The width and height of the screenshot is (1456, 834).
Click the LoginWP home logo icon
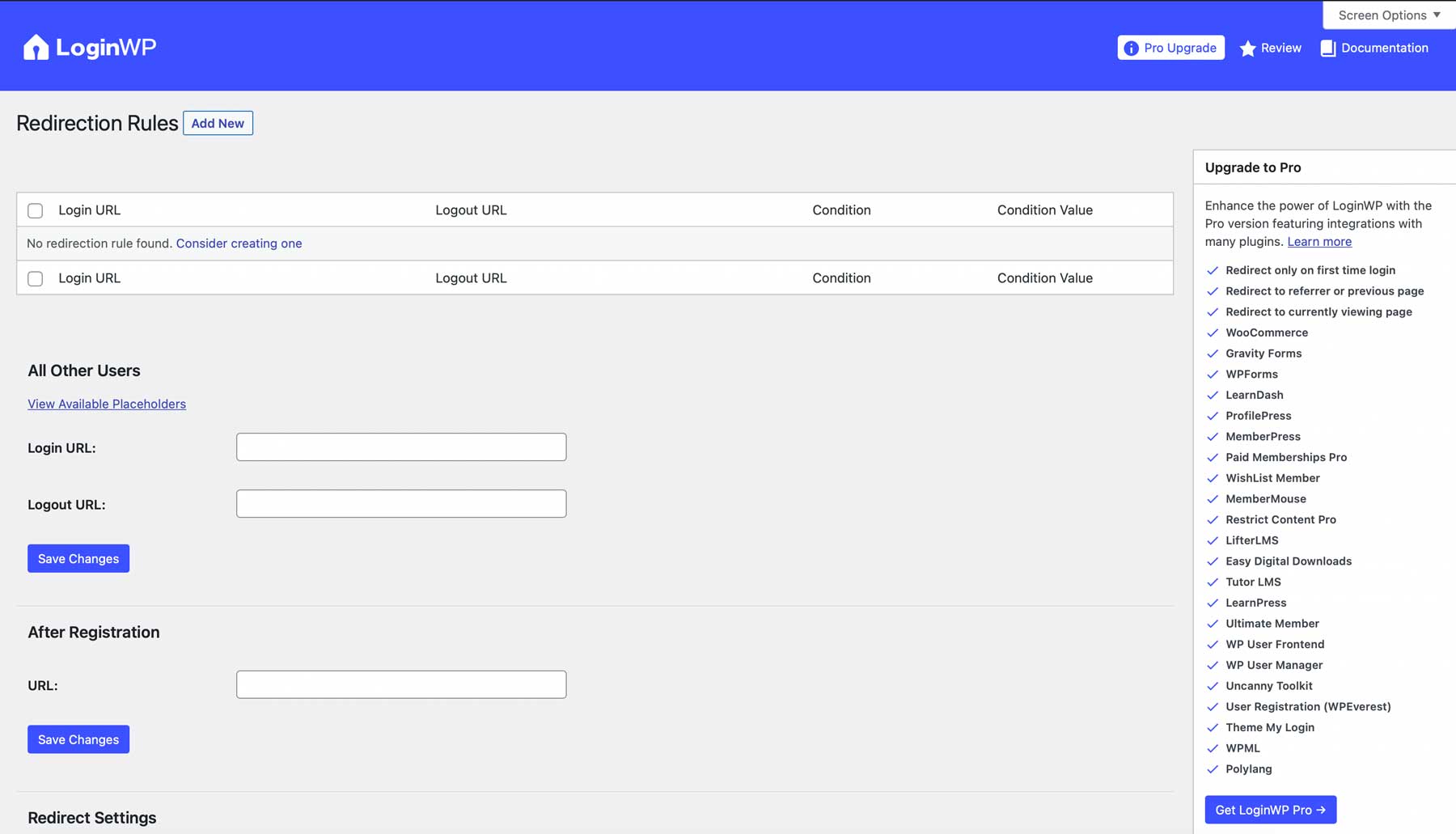36,46
